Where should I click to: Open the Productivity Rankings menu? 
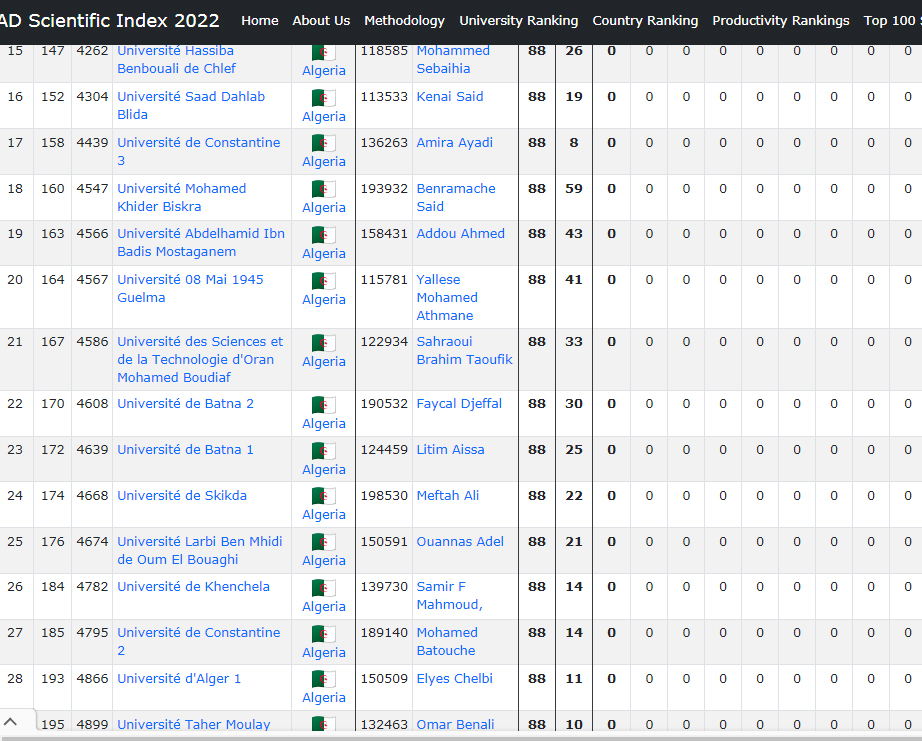(780, 20)
